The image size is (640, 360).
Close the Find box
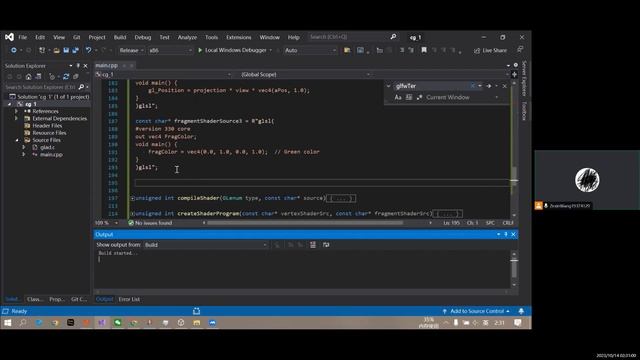pos(504,86)
